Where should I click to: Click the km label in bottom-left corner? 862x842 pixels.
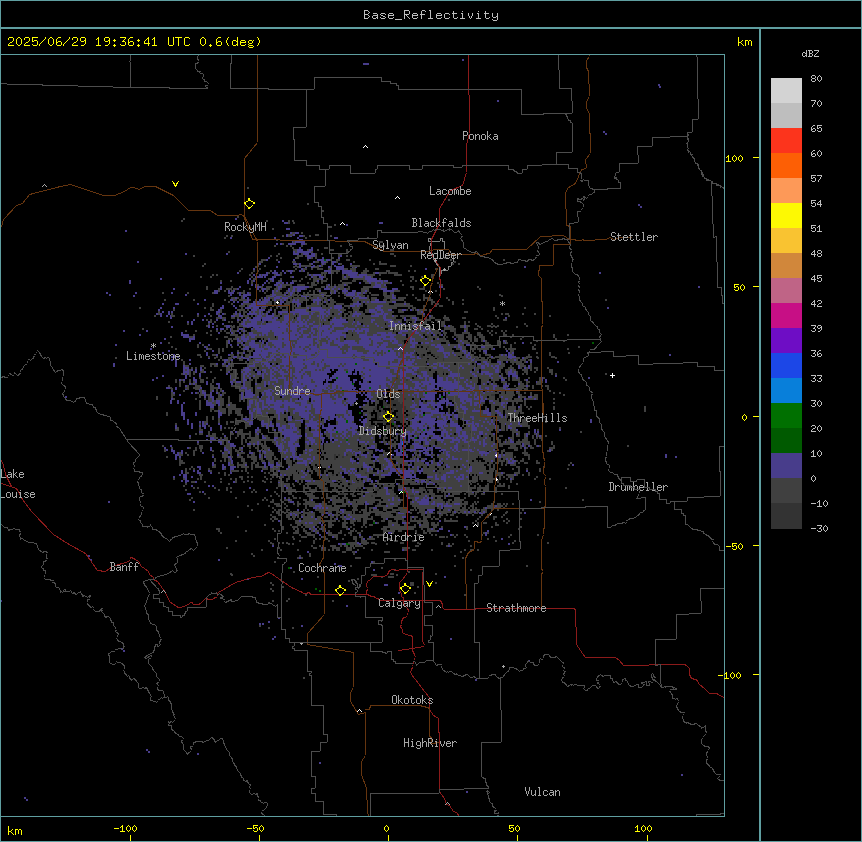[x=15, y=830]
